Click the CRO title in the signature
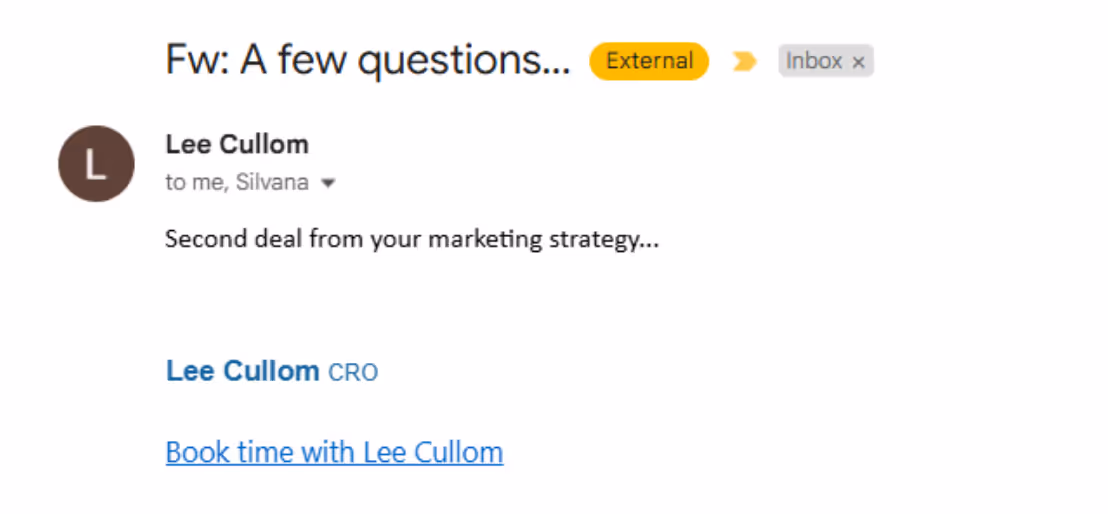The height and width of the screenshot is (514, 1108). [353, 372]
